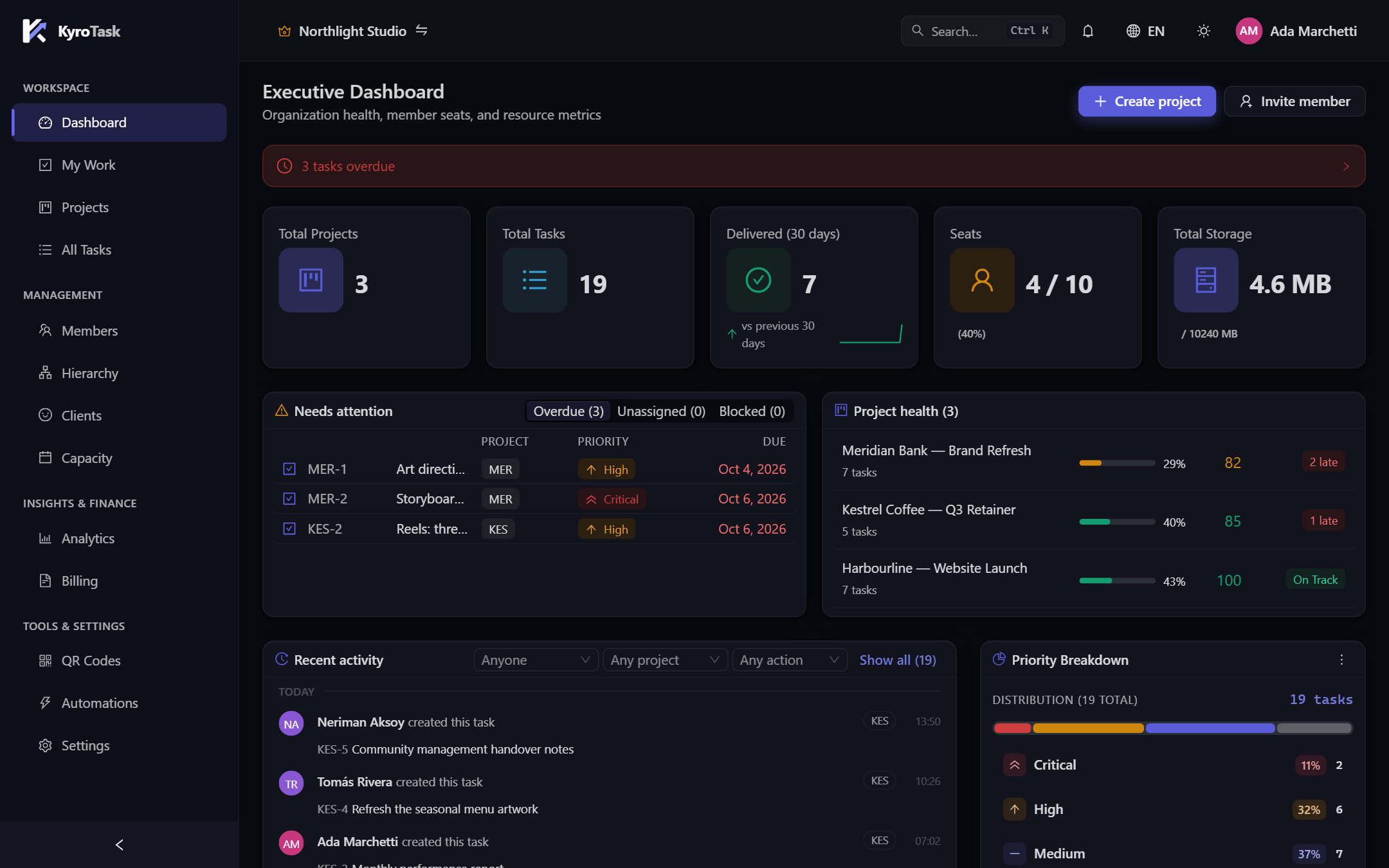1389x868 pixels.
Task: Click Tomás Rivera's TR avatar
Action: tap(291, 784)
